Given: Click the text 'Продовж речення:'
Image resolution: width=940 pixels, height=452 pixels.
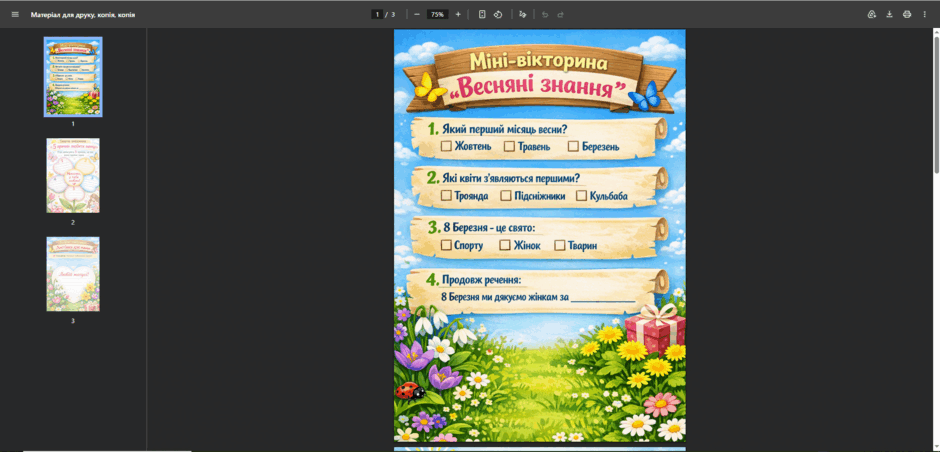Looking at the screenshot, I should click(481, 280).
